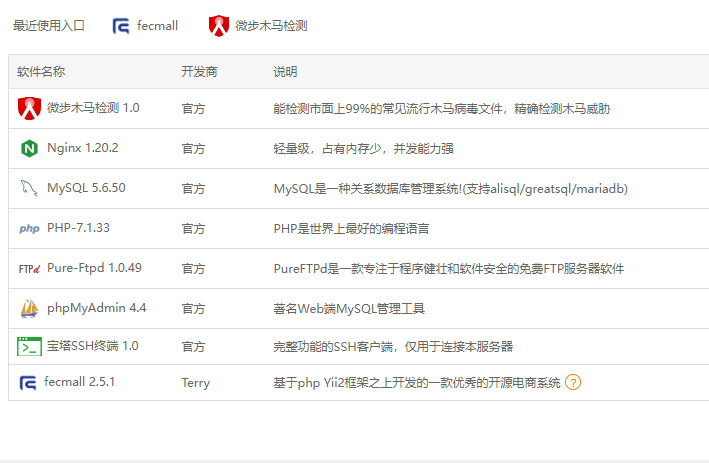
Task: Open fecmall 2.5.1 software entry
Action: click(x=80, y=382)
